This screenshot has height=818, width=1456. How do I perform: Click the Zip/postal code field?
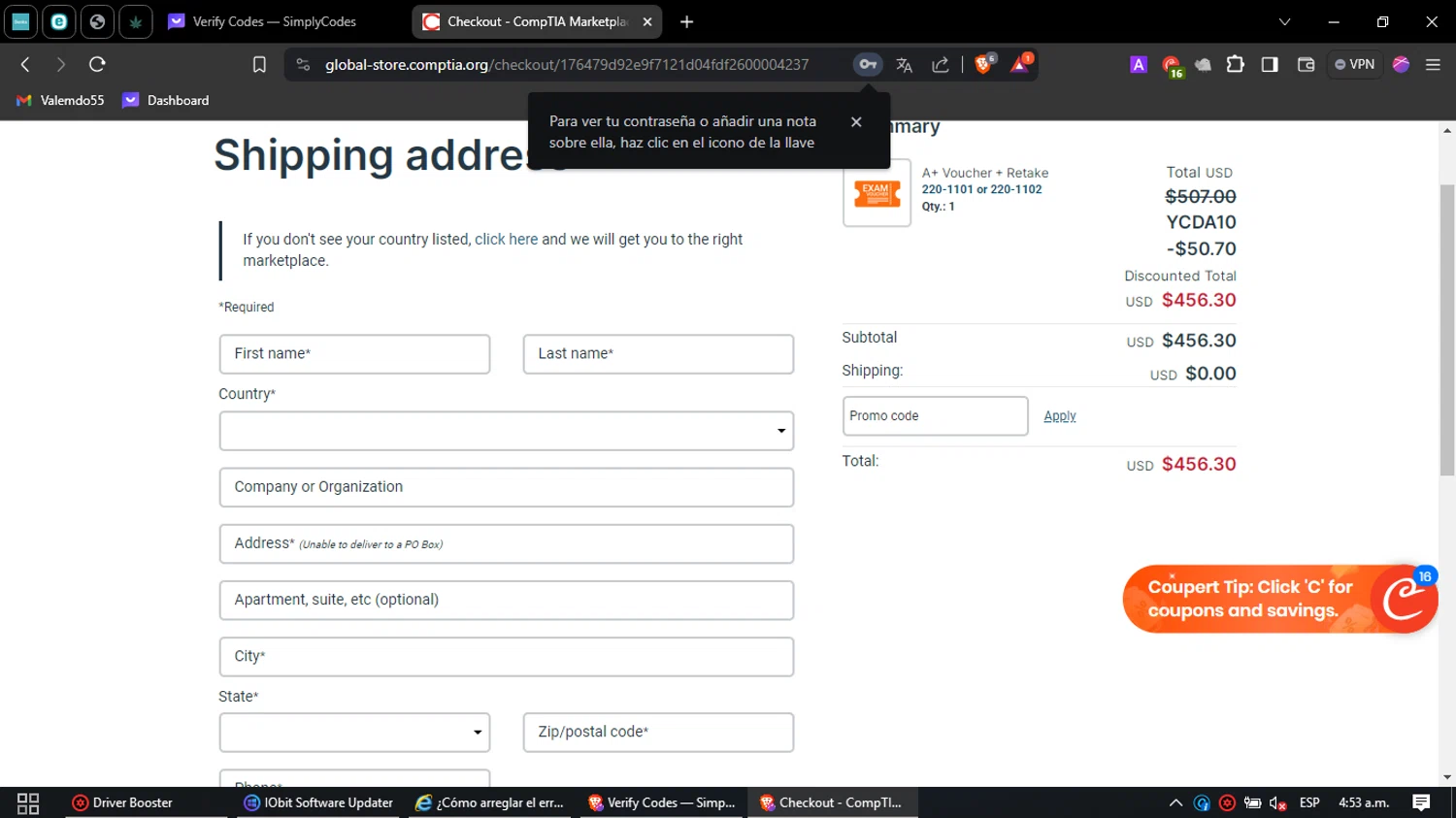tap(658, 733)
